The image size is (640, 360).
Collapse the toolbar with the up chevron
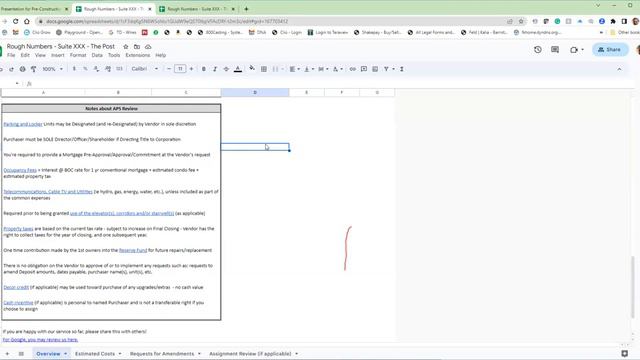(x=619, y=69)
